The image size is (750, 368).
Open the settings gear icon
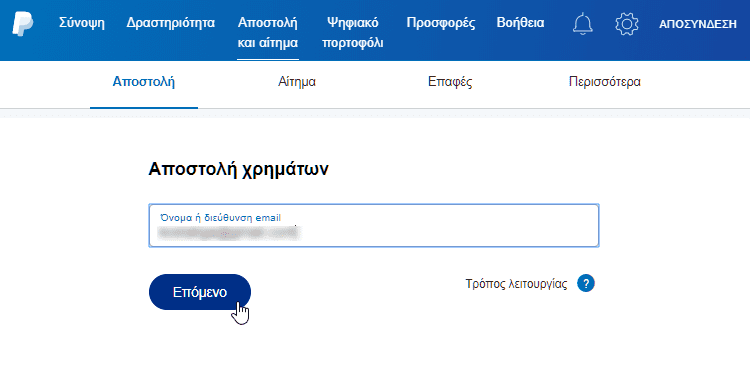tap(627, 24)
